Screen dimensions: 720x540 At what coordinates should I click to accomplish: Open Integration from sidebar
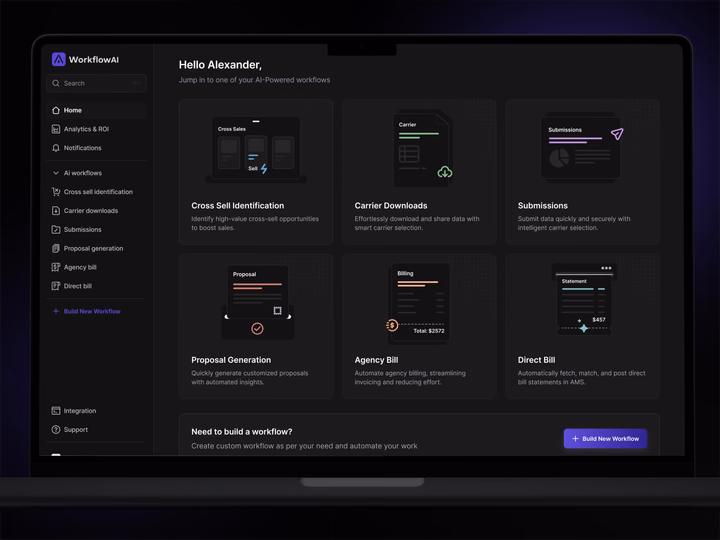point(96,411)
